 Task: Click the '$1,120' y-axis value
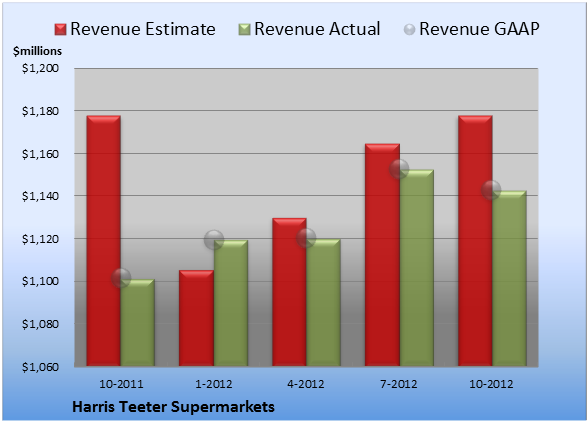click(40, 239)
